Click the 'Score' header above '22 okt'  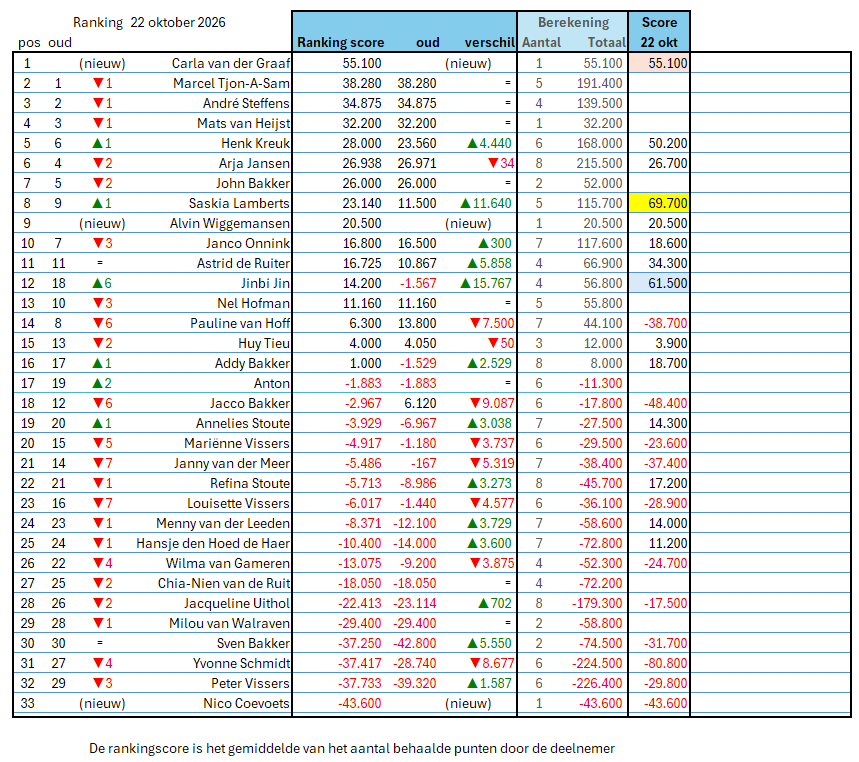pos(659,22)
